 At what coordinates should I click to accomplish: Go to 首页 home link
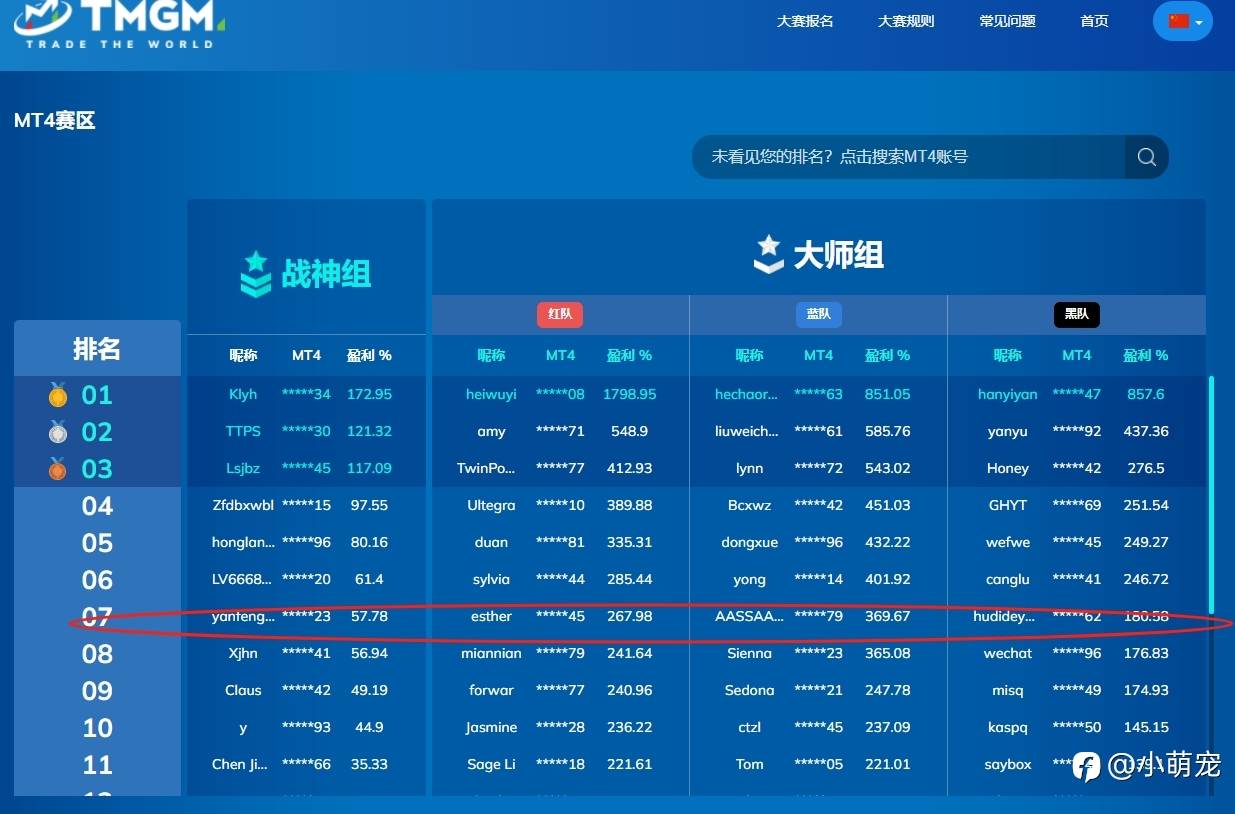[x=1094, y=21]
